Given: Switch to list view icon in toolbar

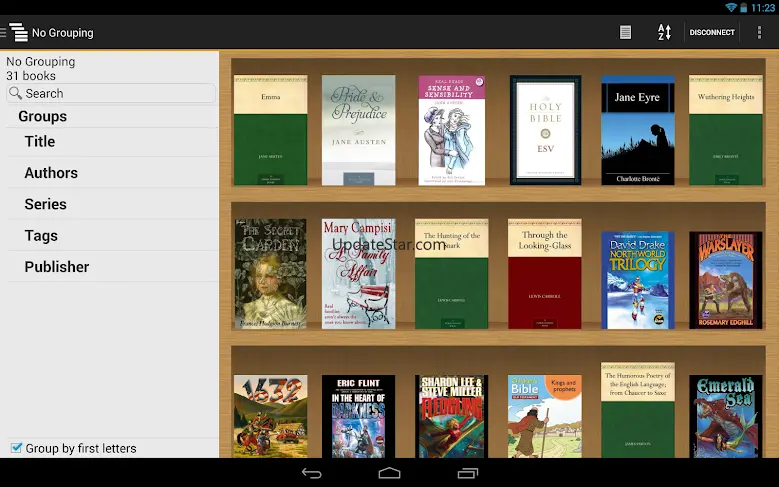Looking at the screenshot, I should click(625, 33).
